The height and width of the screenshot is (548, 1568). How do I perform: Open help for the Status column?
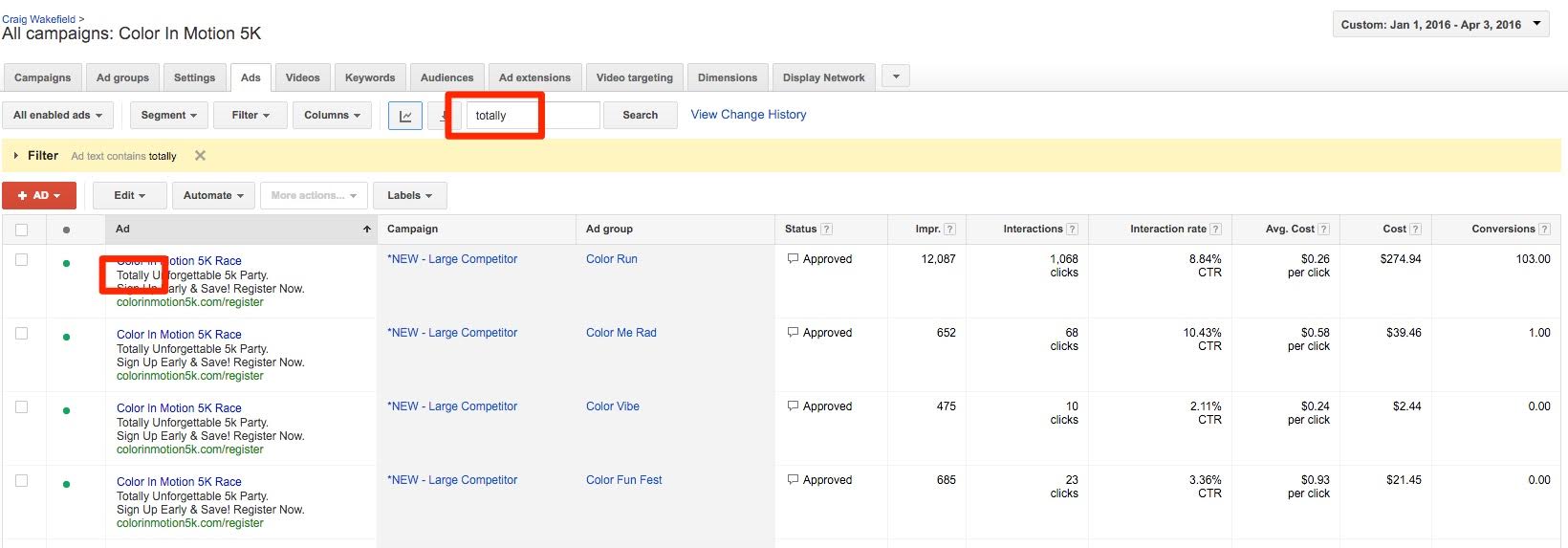tap(827, 230)
